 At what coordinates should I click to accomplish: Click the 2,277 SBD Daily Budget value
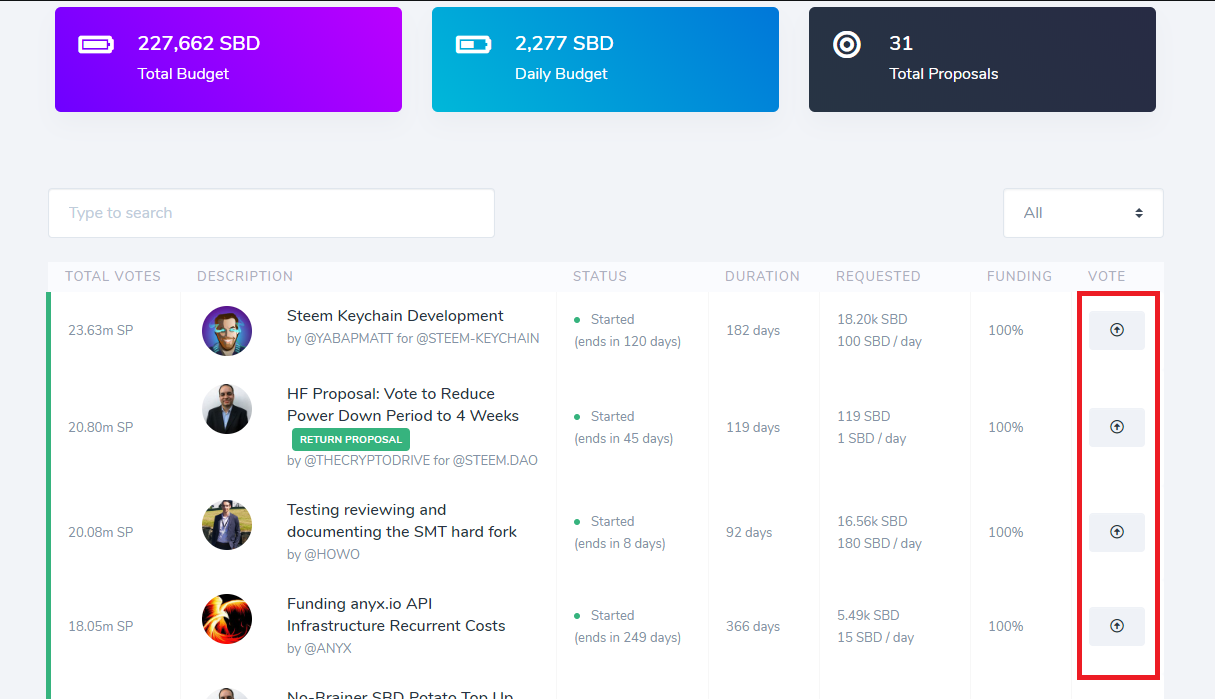[x=564, y=44]
